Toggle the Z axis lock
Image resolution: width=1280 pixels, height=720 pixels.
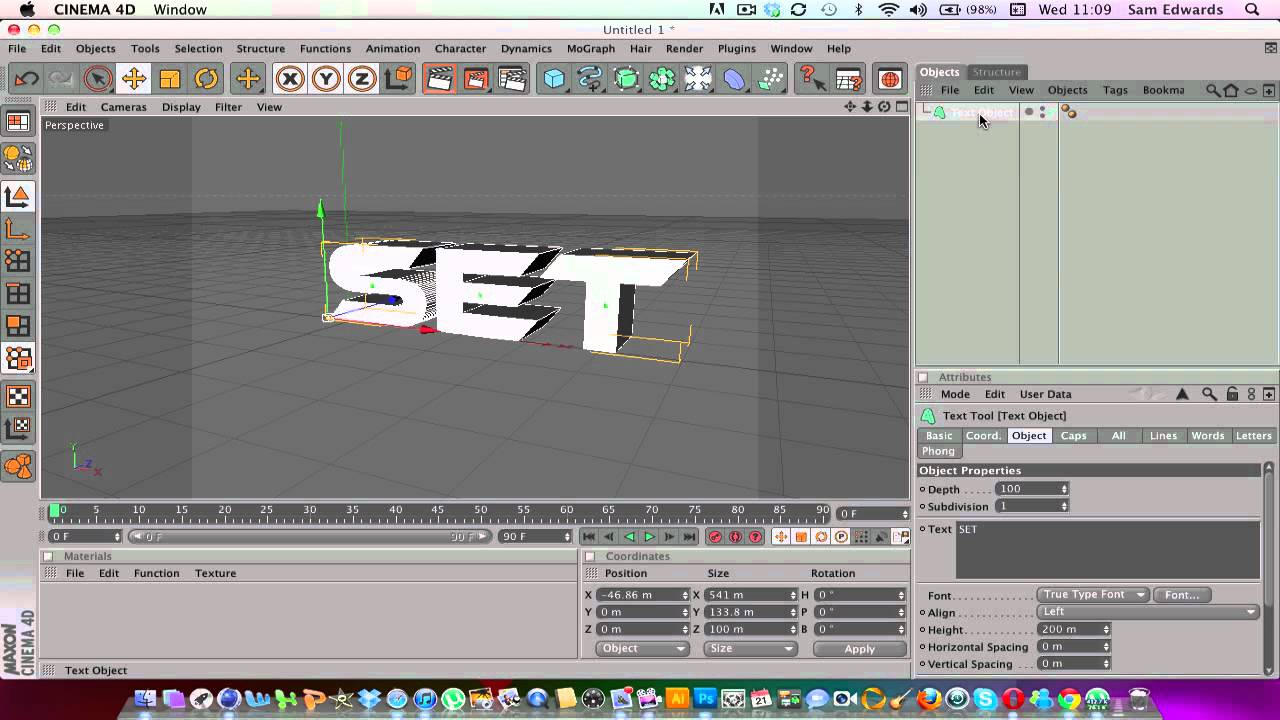click(x=362, y=78)
